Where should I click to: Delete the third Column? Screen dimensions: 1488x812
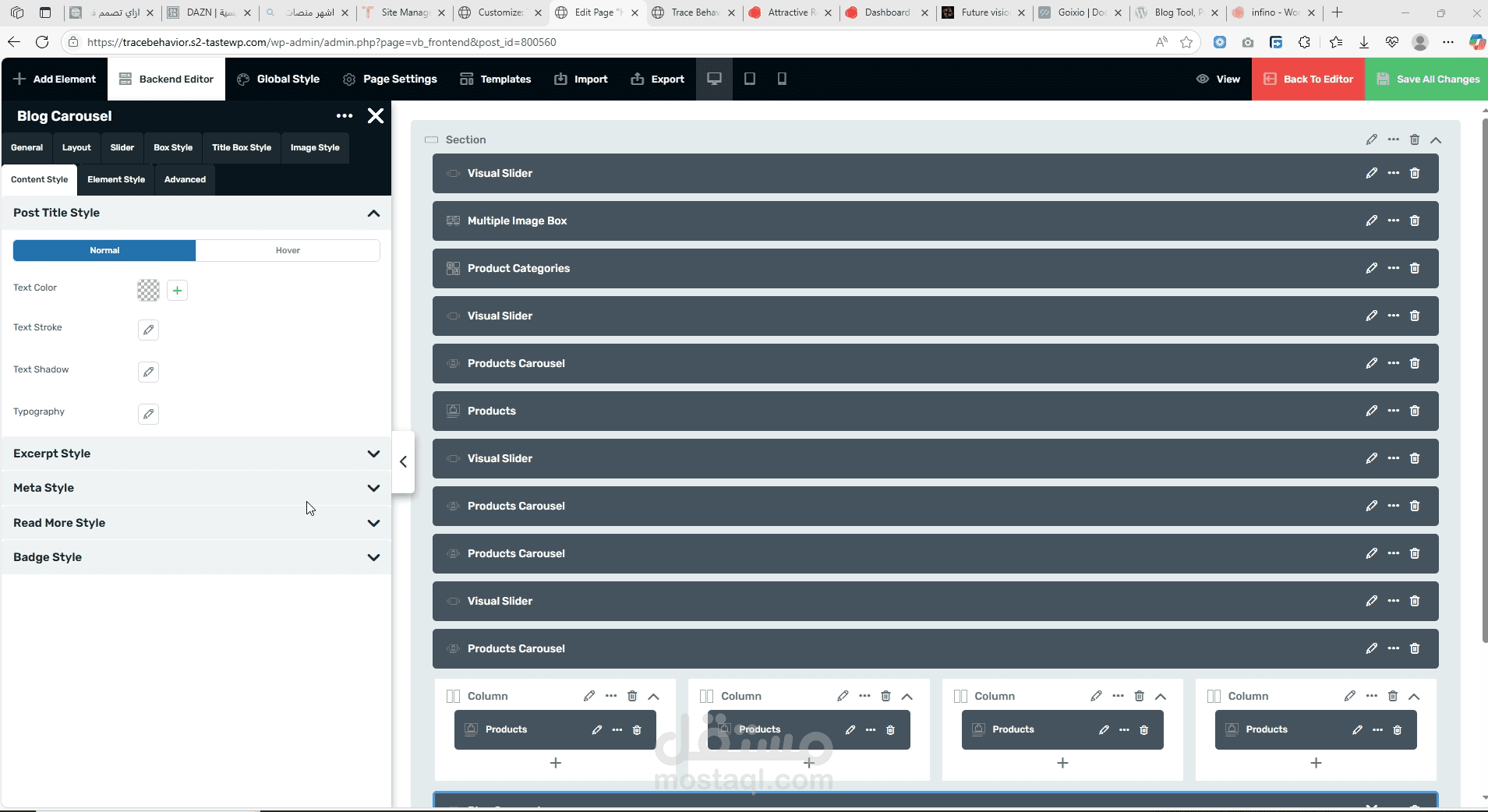tap(1139, 696)
